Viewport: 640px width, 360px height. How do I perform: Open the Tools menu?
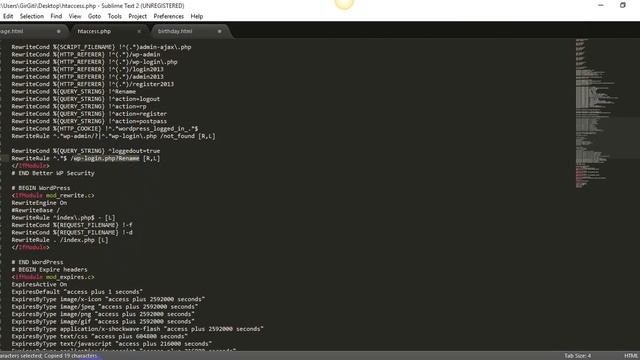[x=115, y=16]
